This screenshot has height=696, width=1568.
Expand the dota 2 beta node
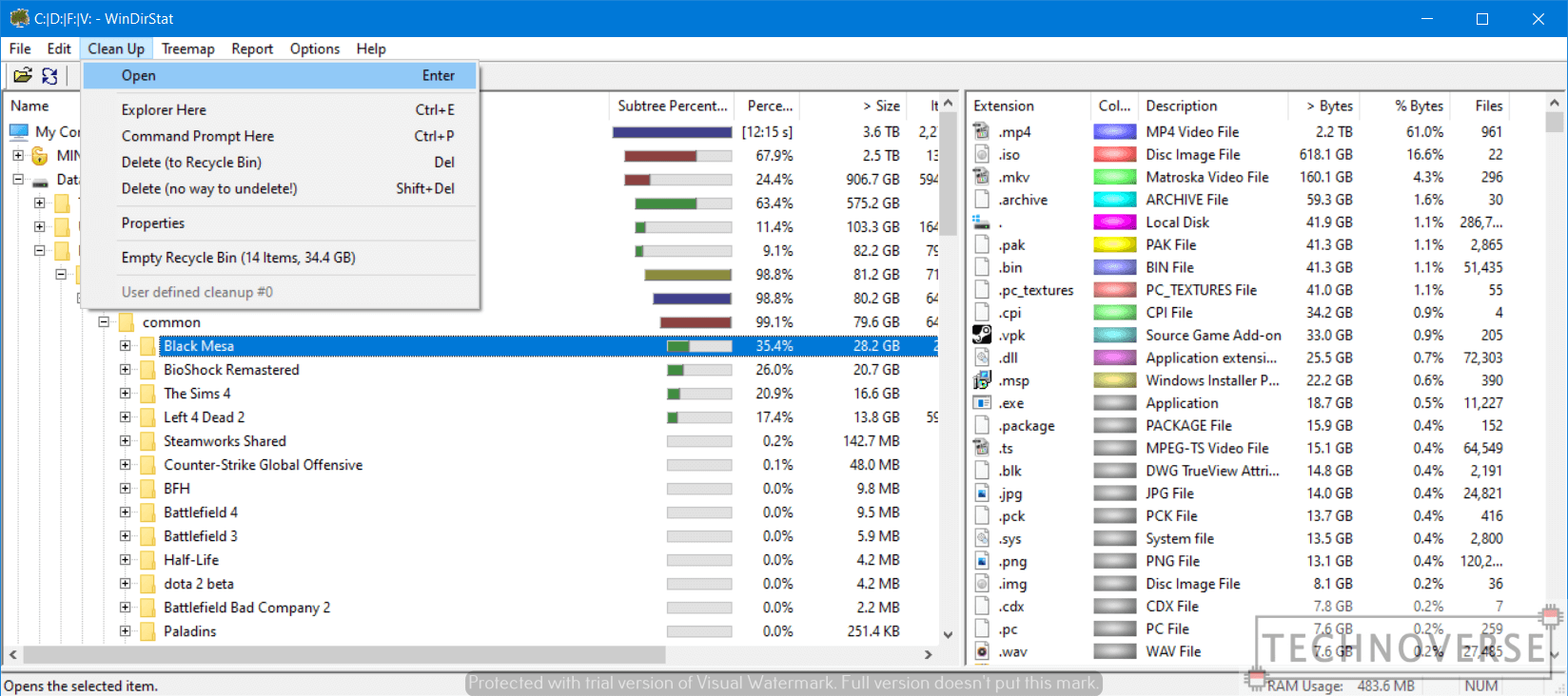[125, 584]
